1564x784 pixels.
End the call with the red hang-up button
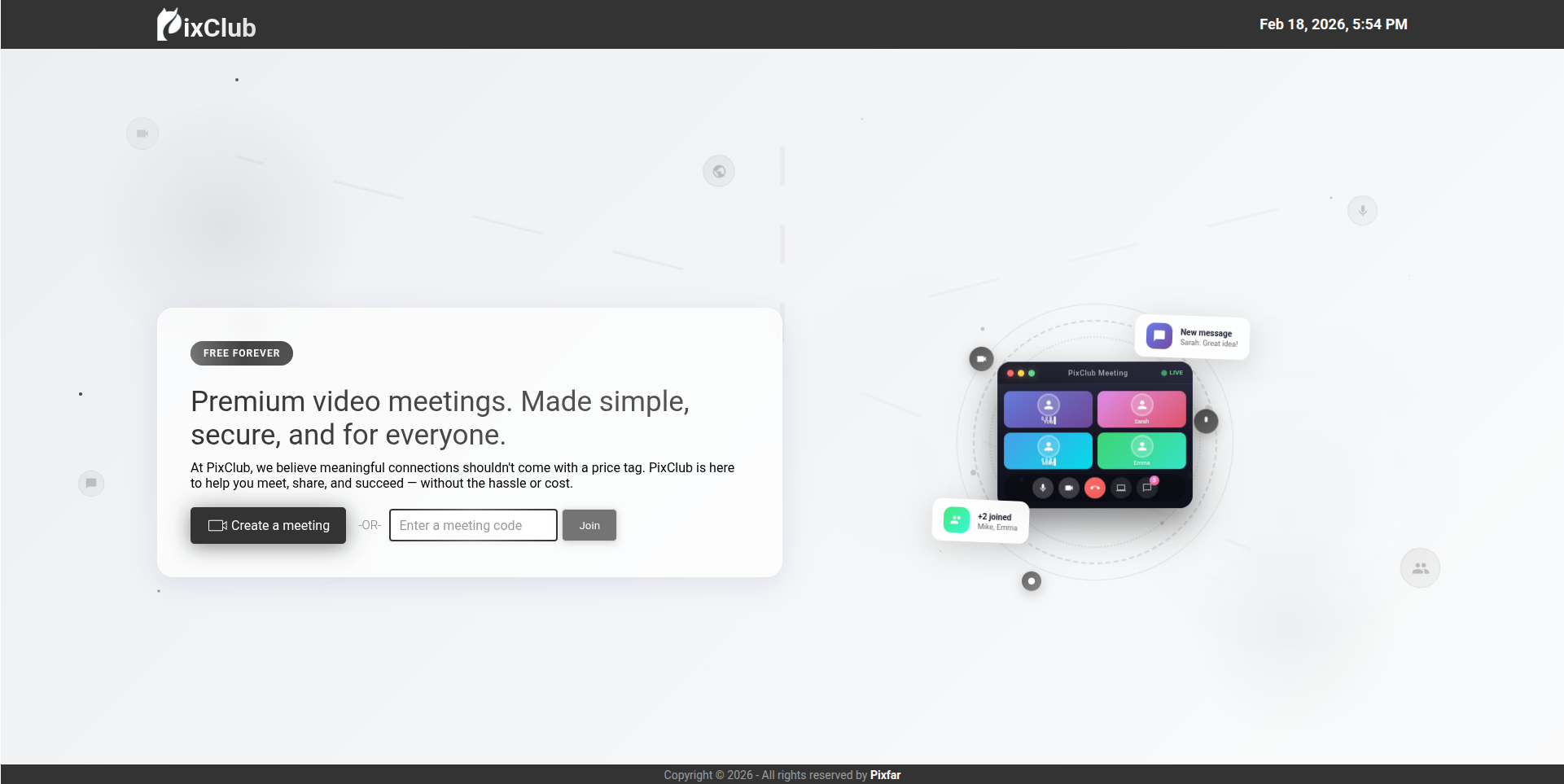(1095, 488)
